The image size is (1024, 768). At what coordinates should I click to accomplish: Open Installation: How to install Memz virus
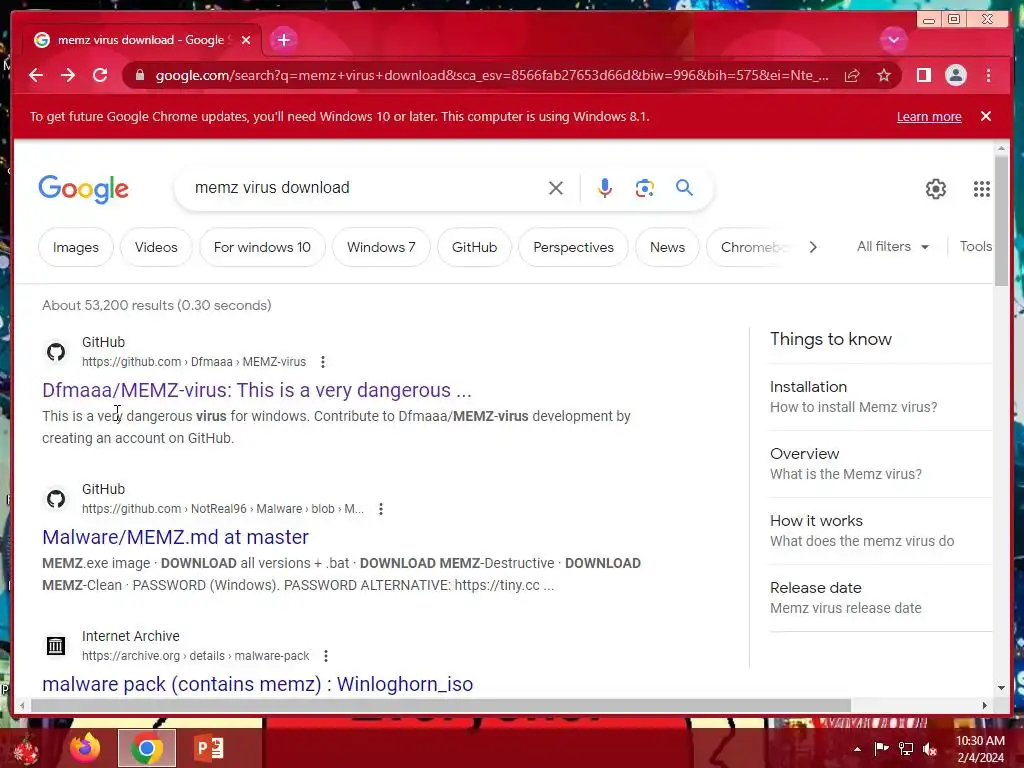click(x=879, y=396)
